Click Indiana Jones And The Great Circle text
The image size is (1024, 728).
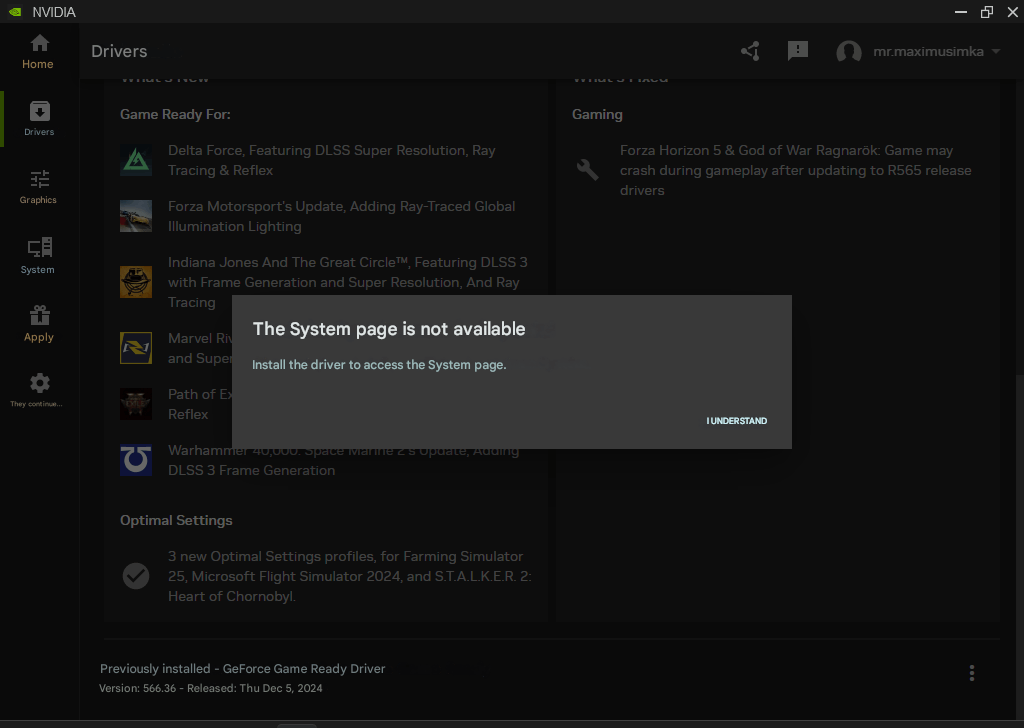(347, 281)
